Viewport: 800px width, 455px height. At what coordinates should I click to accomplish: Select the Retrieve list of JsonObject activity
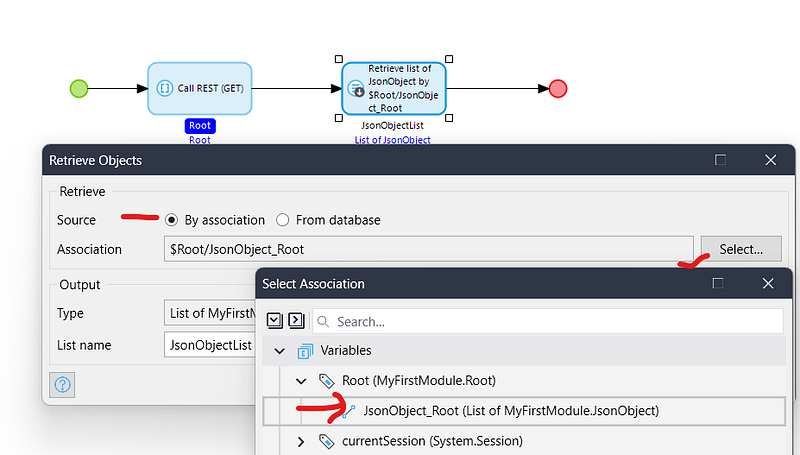[394, 89]
